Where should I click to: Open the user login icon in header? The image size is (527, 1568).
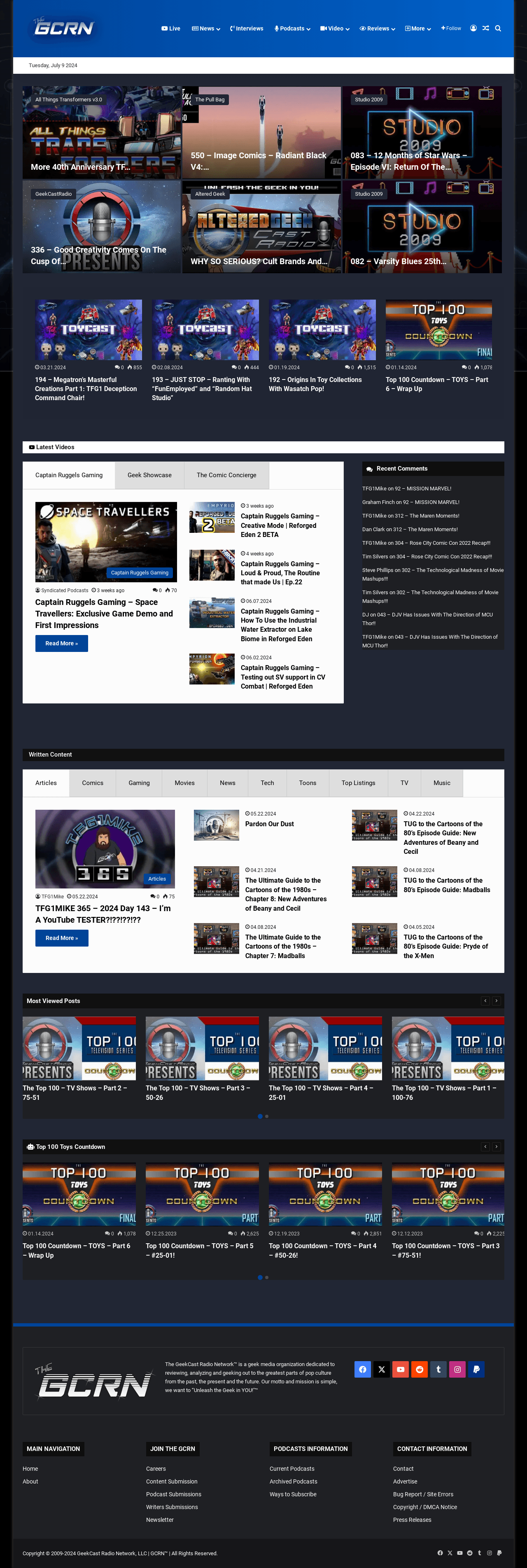coord(473,28)
